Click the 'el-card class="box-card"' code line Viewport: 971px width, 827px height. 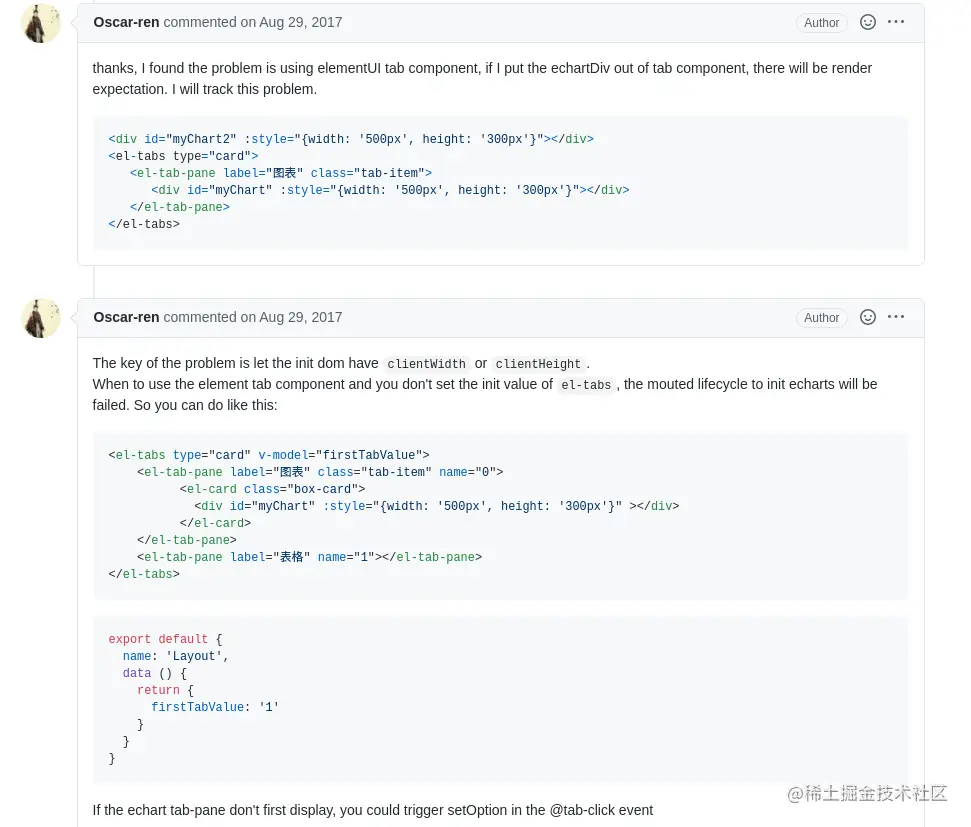(272, 489)
